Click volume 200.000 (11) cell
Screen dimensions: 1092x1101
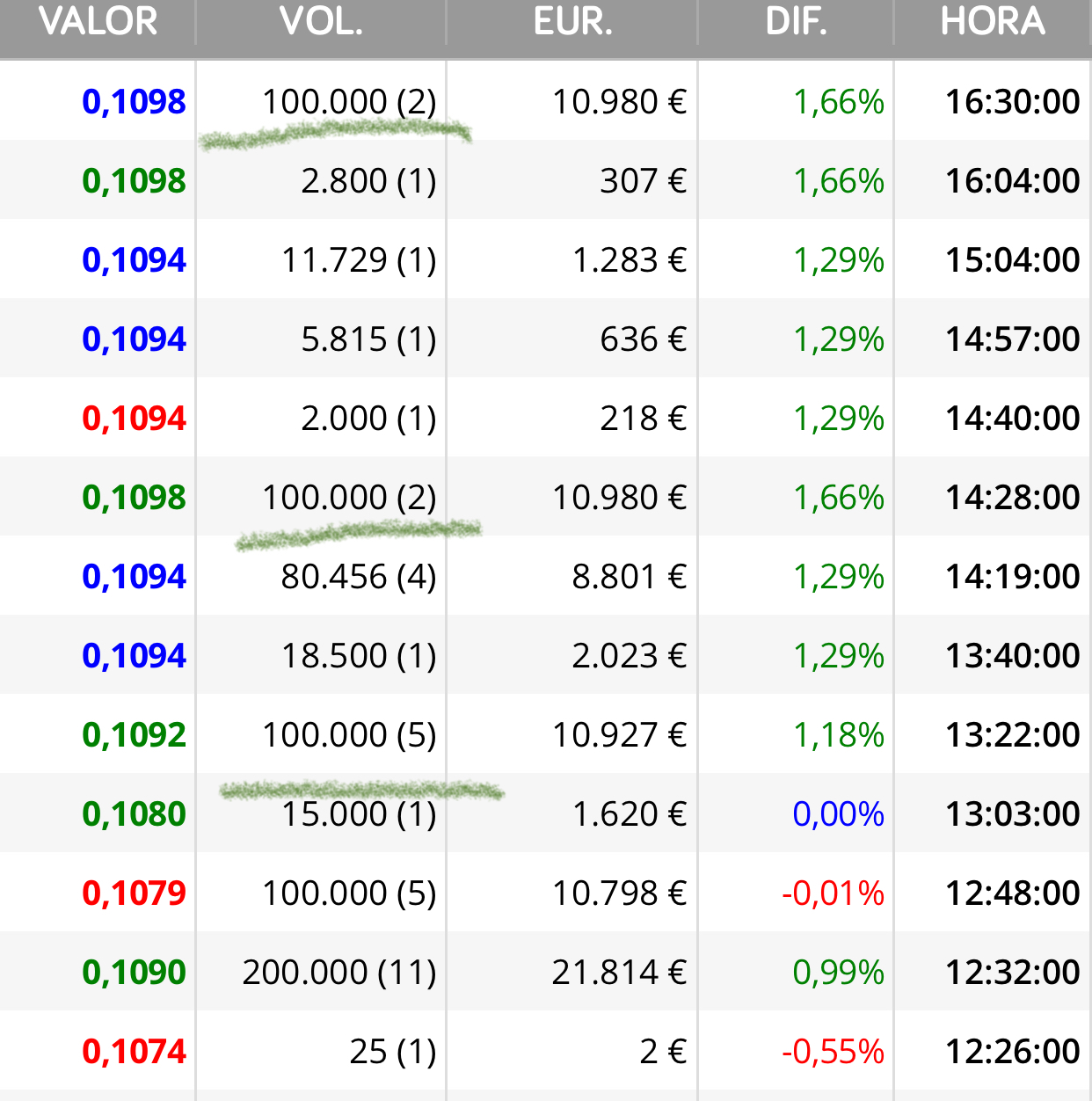[339, 973]
